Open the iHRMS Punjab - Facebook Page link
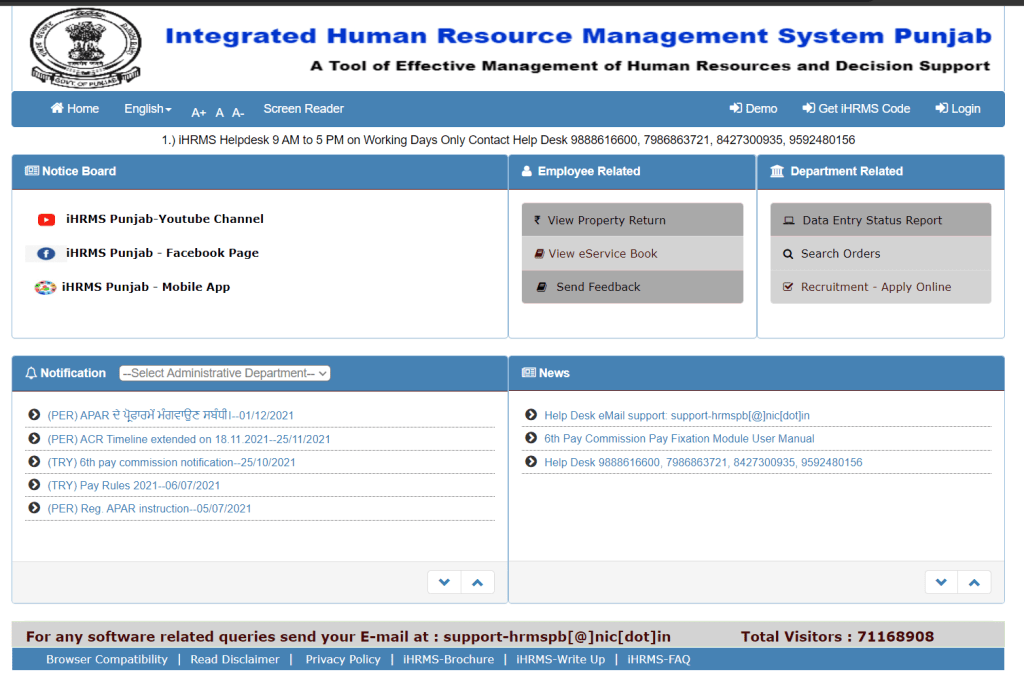 tap(162, 253)
